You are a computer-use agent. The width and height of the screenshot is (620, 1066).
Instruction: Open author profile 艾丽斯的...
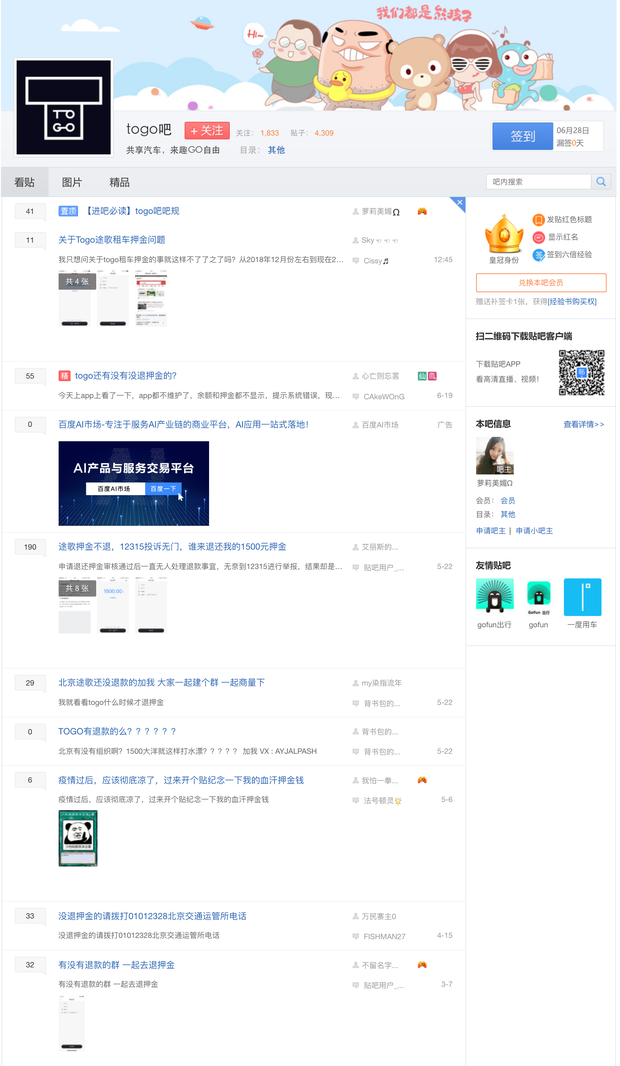tap(380, 547)
